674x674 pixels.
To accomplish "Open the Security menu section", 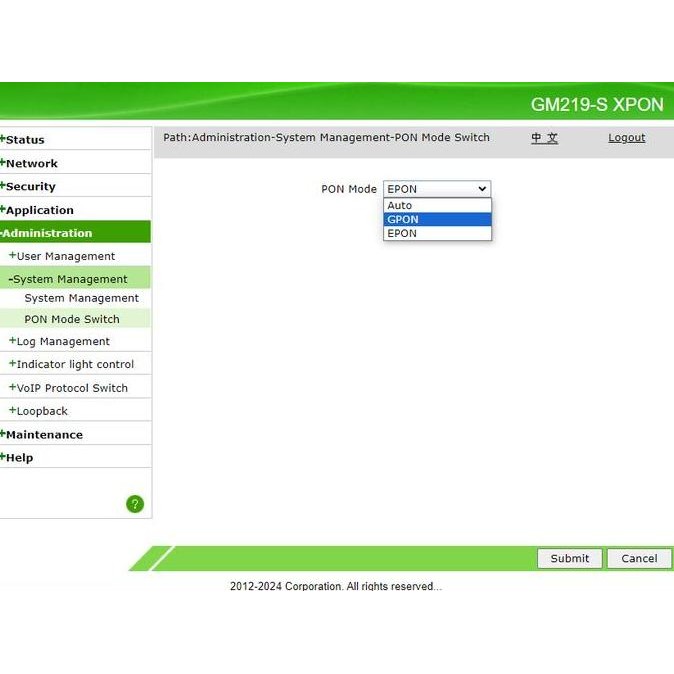I will coord(30,186).
